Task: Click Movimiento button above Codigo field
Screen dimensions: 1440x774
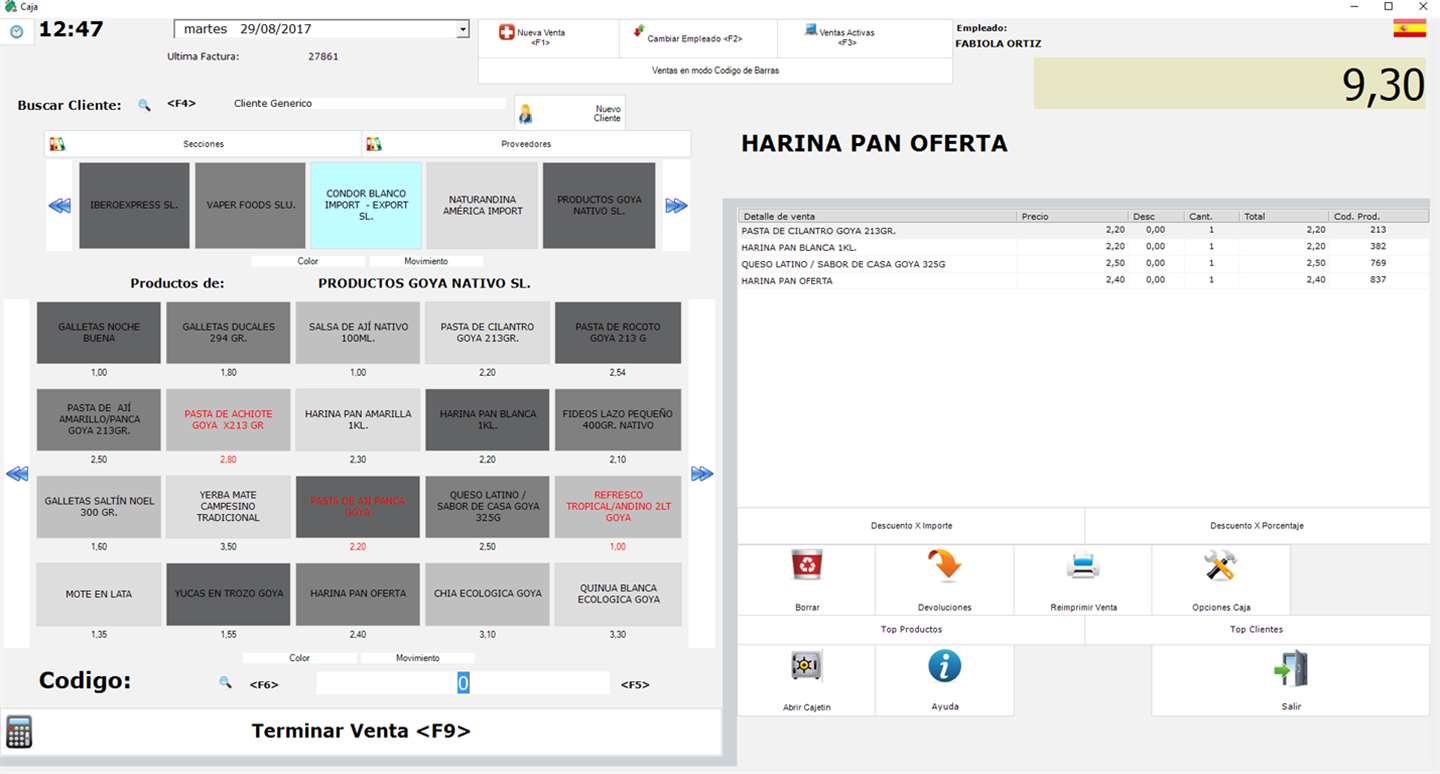Action: click(417, 658)
